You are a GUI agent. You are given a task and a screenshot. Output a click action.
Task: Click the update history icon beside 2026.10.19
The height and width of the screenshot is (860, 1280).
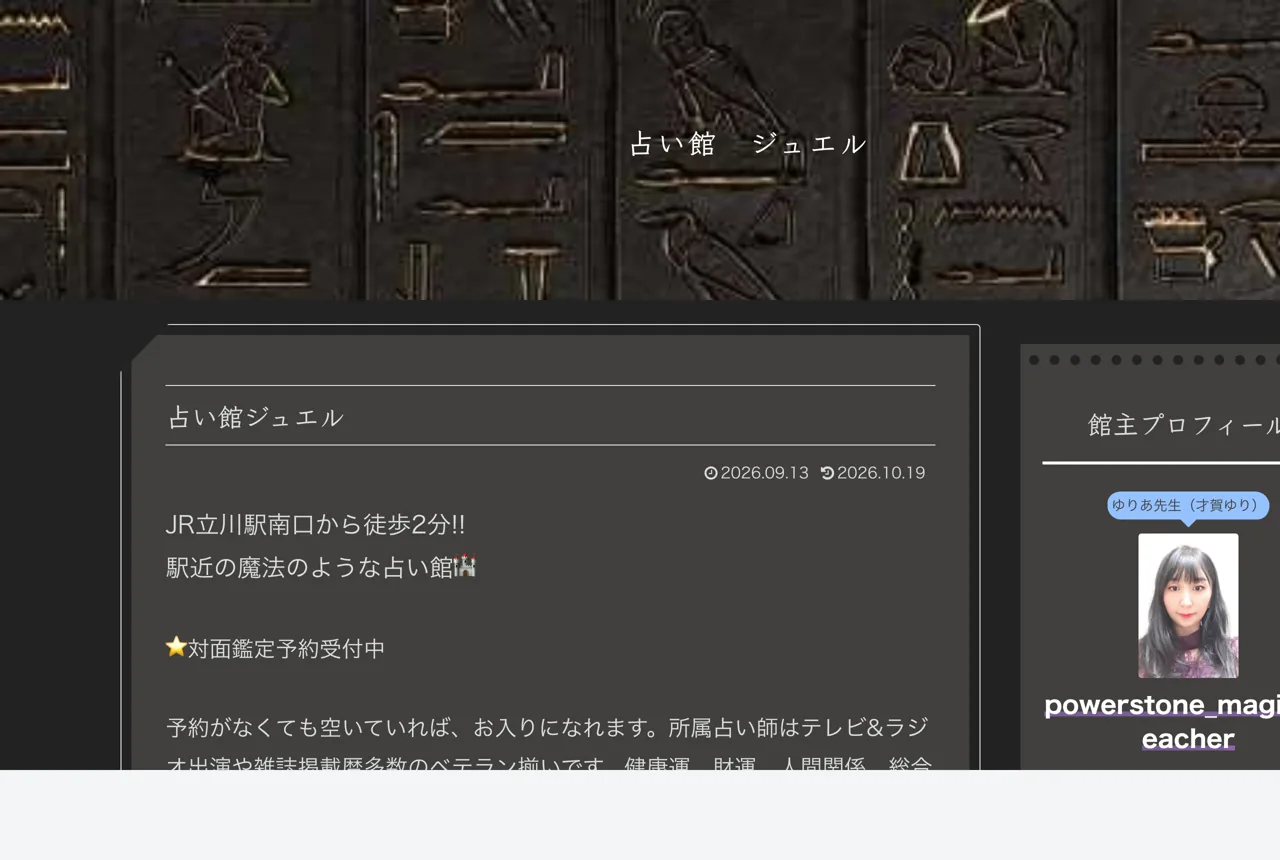point(827,473)
